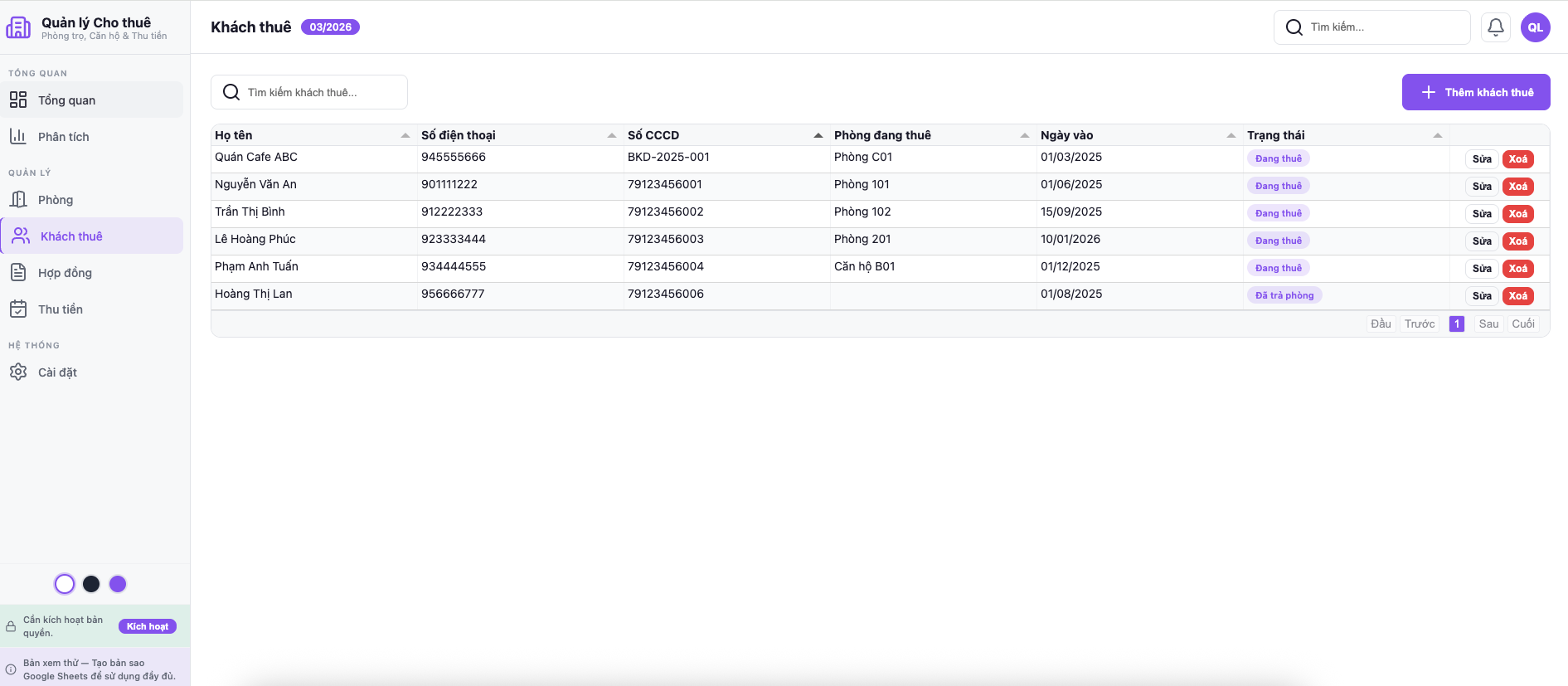
Task: Select the white light theme swatch
Action: 65,584
